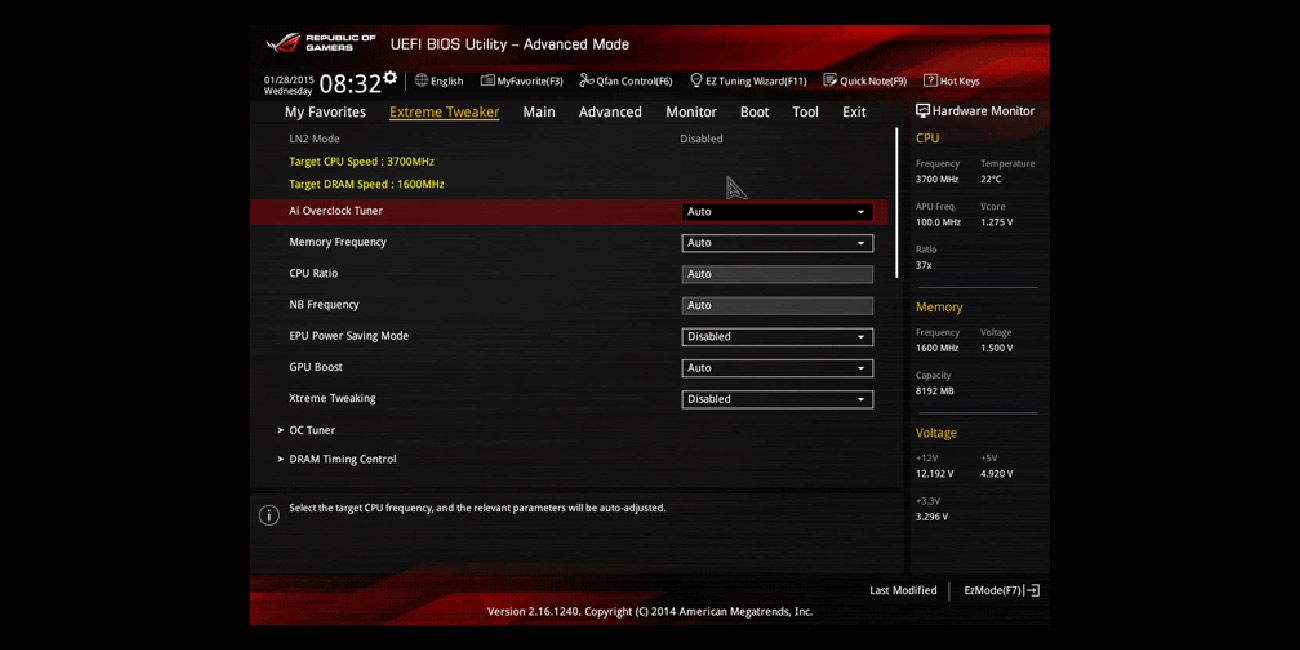Click CPU frequency value 3700 MHz in Hardware Monitor
The image size is (1300, 650).
(937, 179)
